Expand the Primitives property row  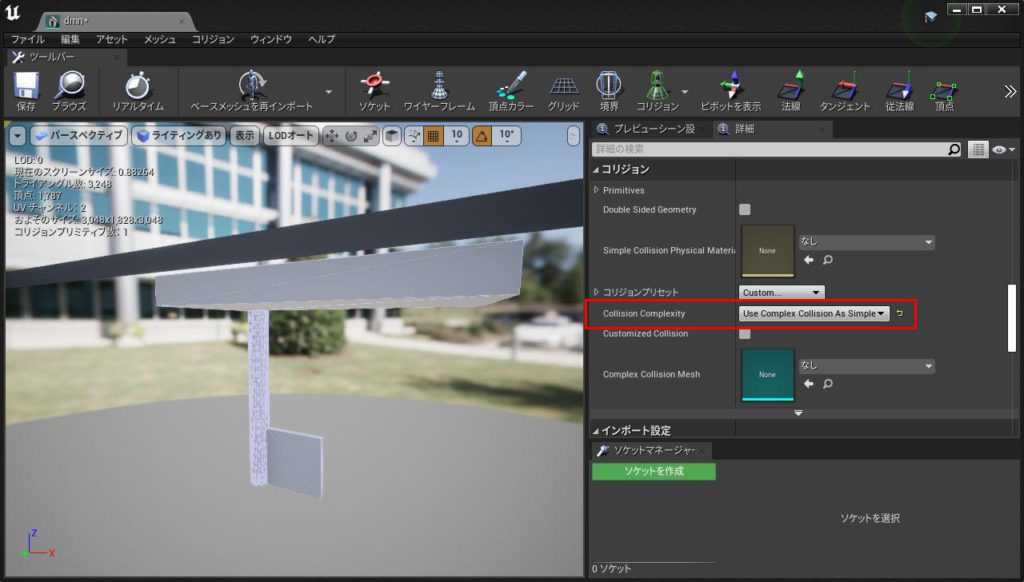pos(596,190)
